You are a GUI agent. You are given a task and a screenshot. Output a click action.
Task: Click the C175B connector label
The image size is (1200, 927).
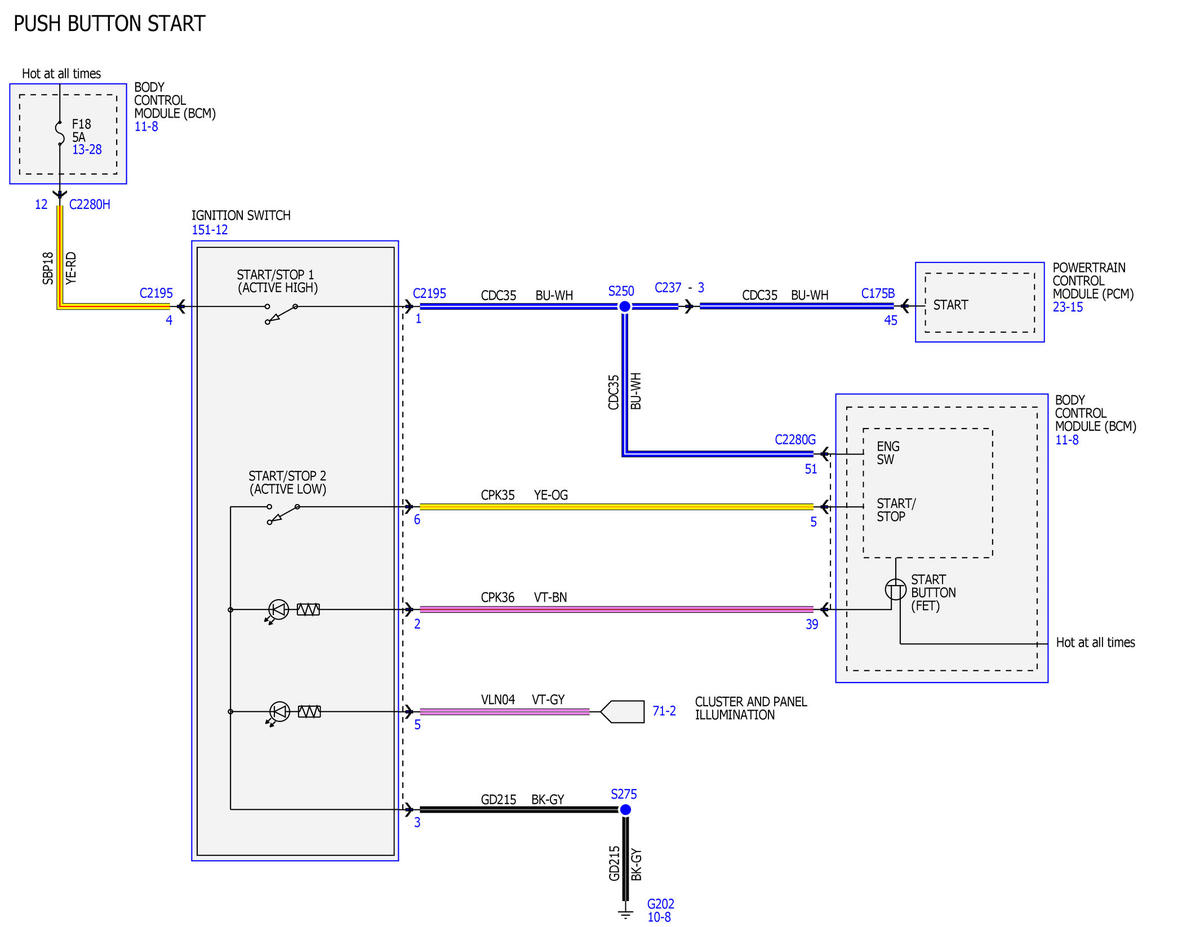point(878,294)
